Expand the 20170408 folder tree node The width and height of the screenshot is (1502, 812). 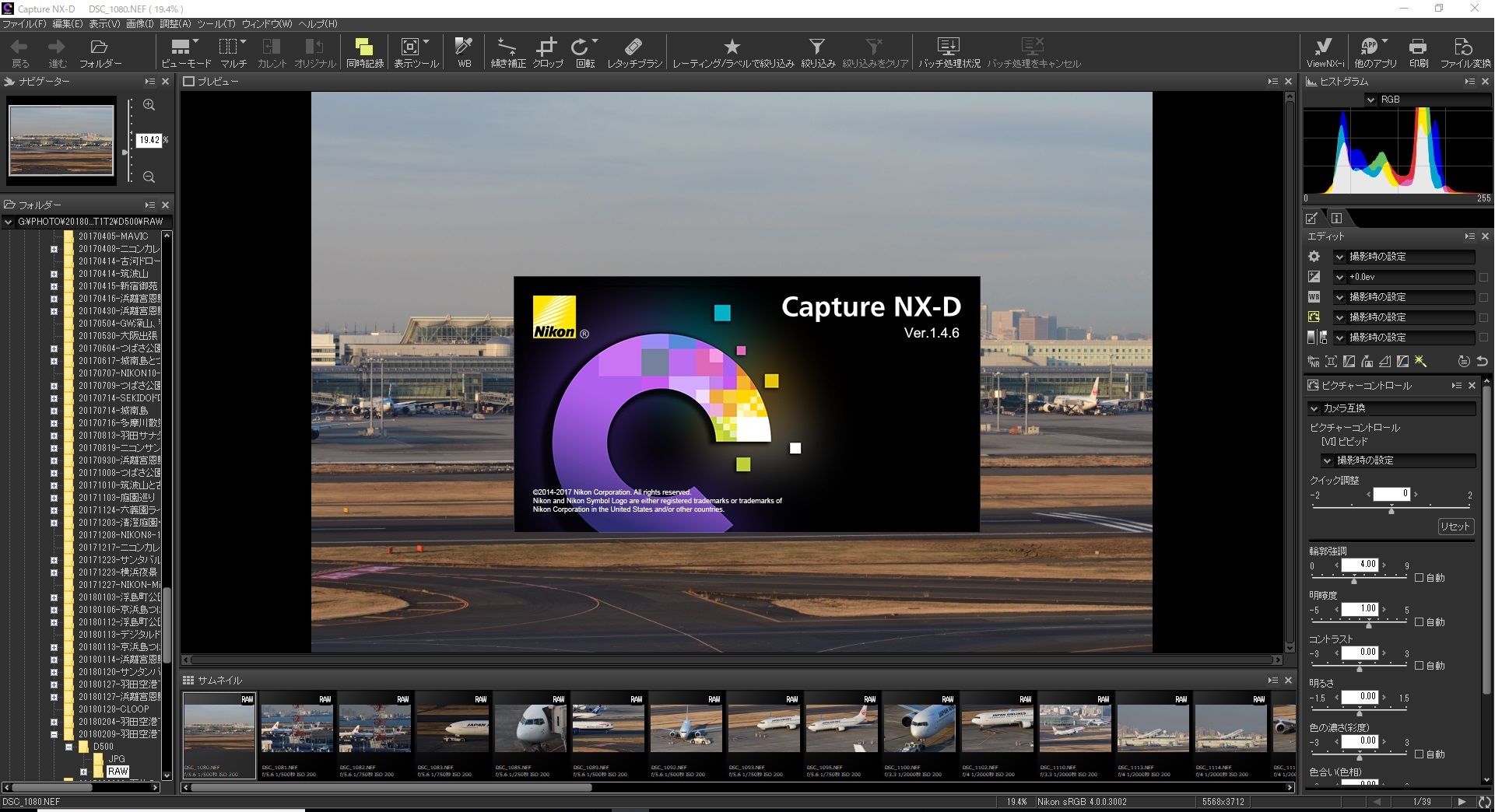(54, 249)
